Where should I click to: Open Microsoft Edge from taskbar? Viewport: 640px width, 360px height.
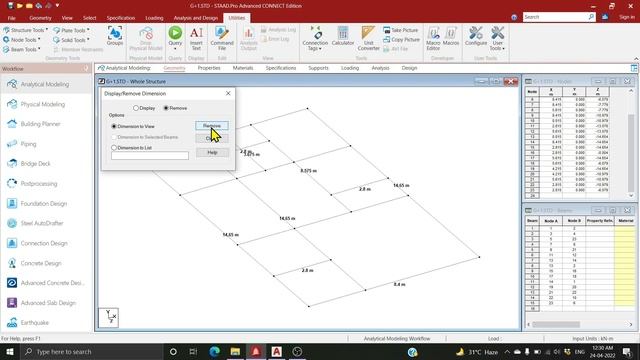214,351
